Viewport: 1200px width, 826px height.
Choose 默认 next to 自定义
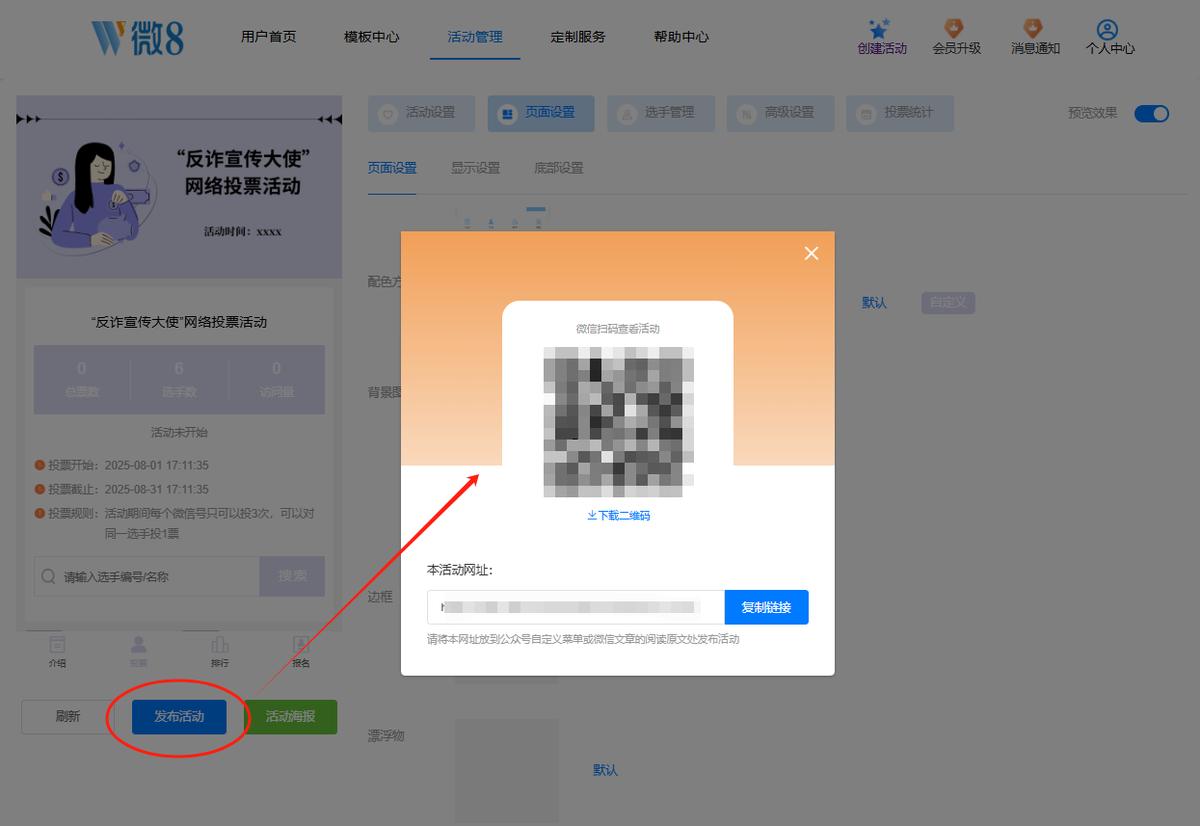click(x=874, y=302)
